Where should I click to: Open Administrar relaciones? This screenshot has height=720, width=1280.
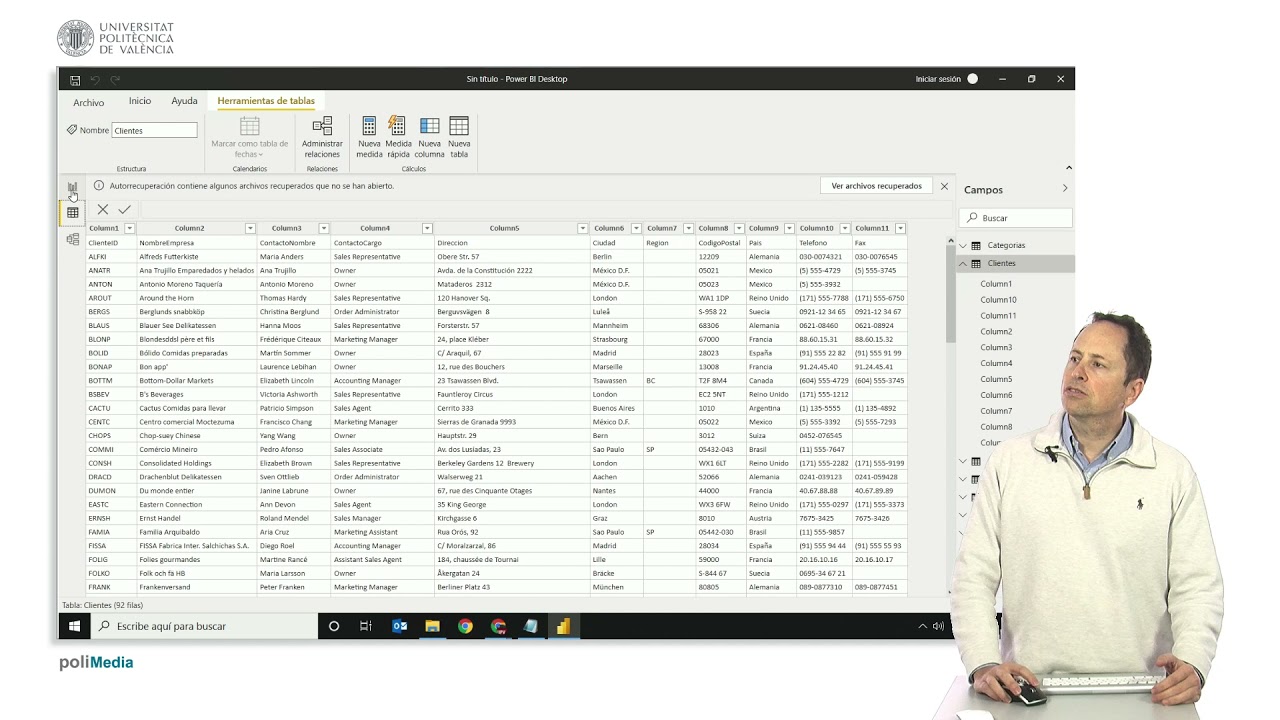pyautogui.click(x=322, y=137)
